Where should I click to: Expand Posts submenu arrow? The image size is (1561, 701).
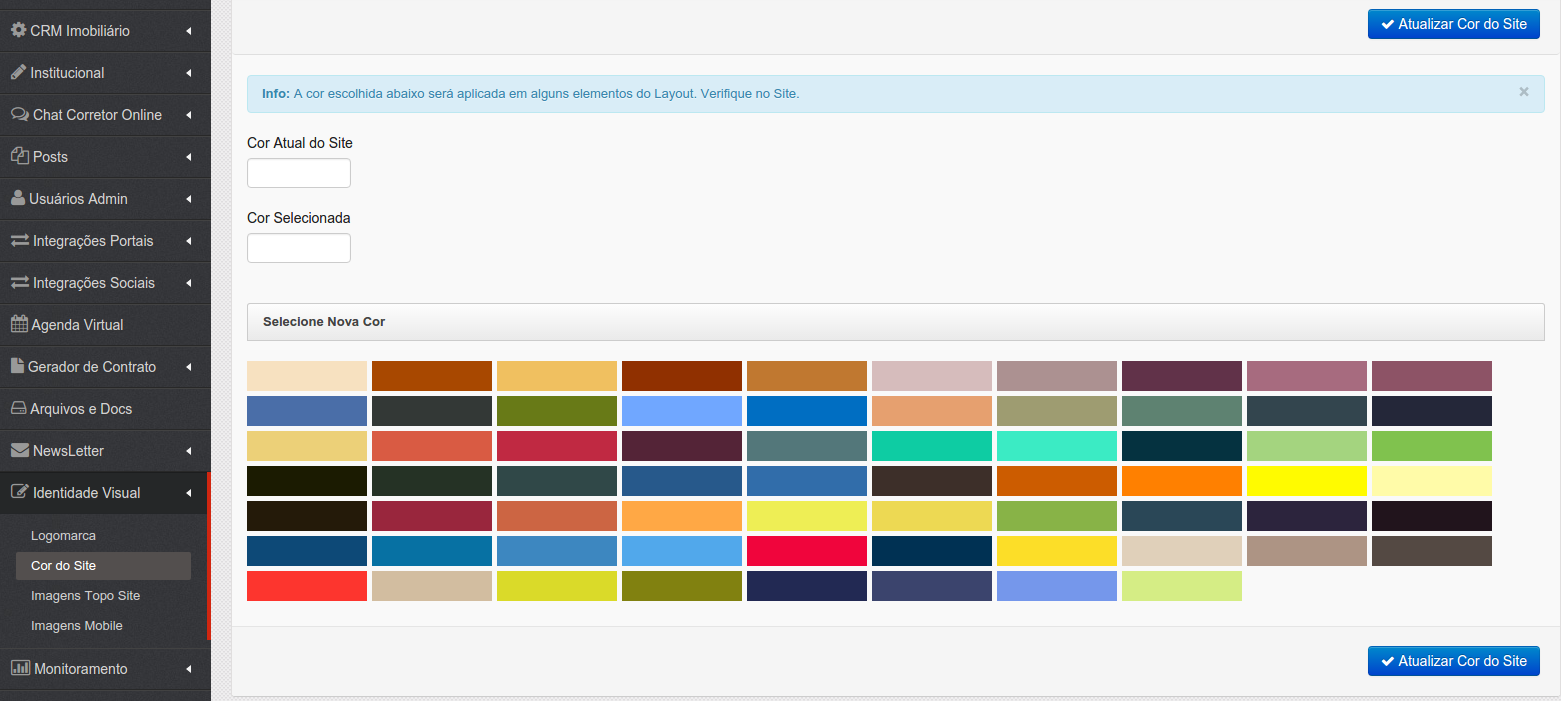pos(189,157)
